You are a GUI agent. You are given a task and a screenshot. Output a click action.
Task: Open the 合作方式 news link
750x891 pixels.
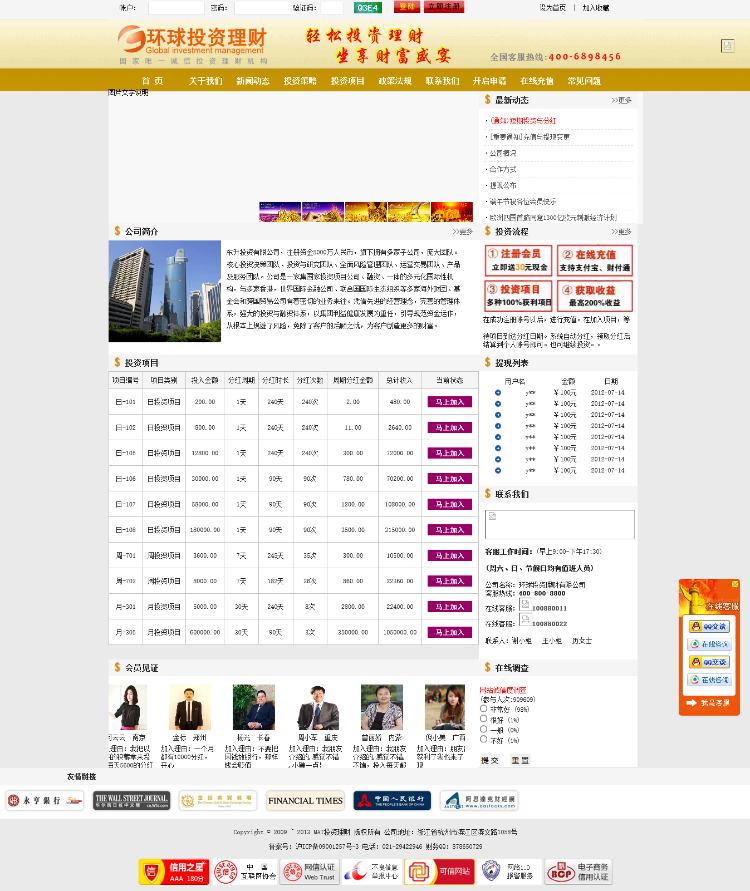[503, 169]
